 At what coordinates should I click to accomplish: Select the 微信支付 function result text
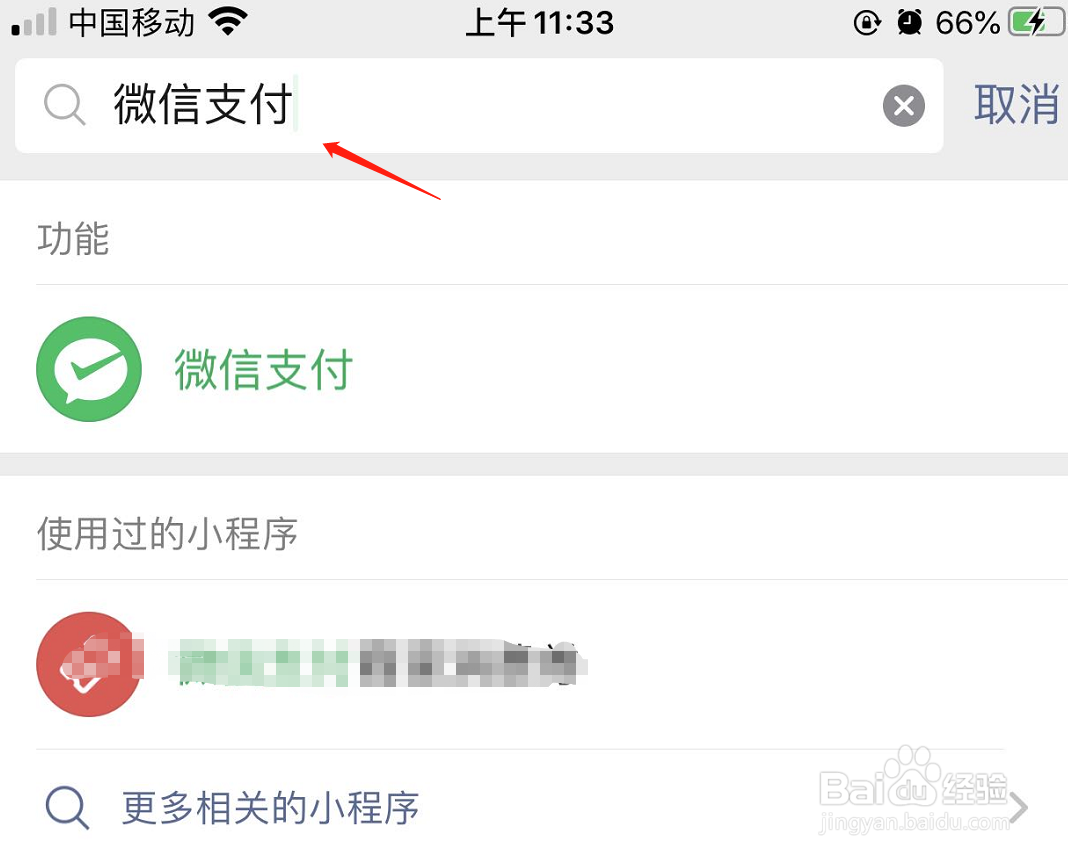(264, 369)
